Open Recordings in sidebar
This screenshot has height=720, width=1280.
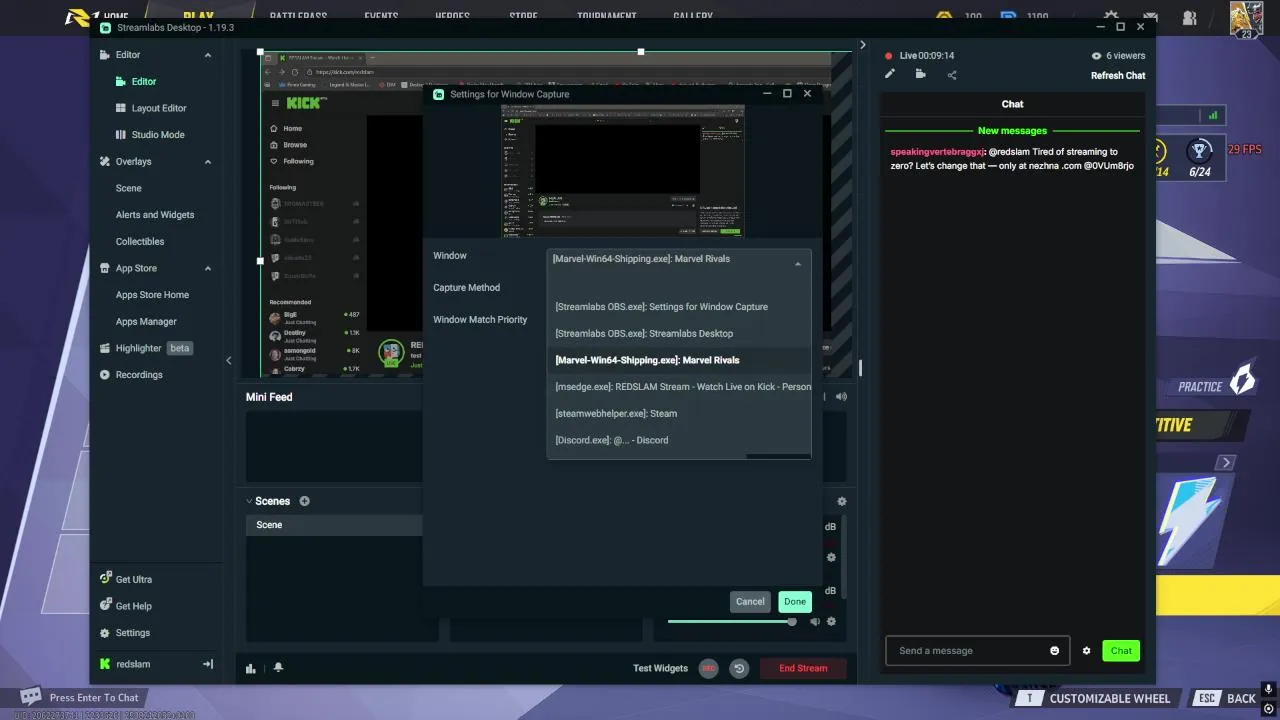(130, 375)
